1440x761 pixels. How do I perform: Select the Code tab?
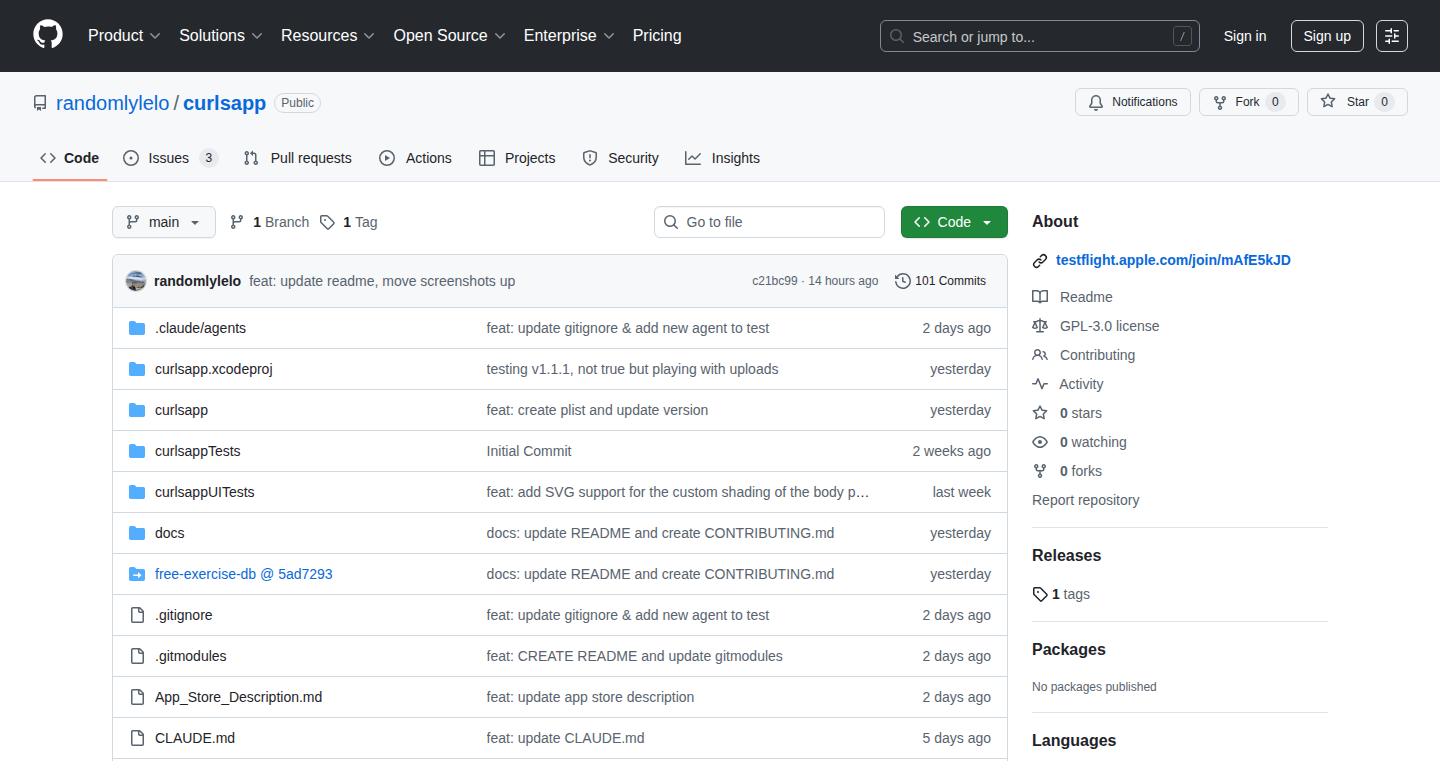coord(70,158)
